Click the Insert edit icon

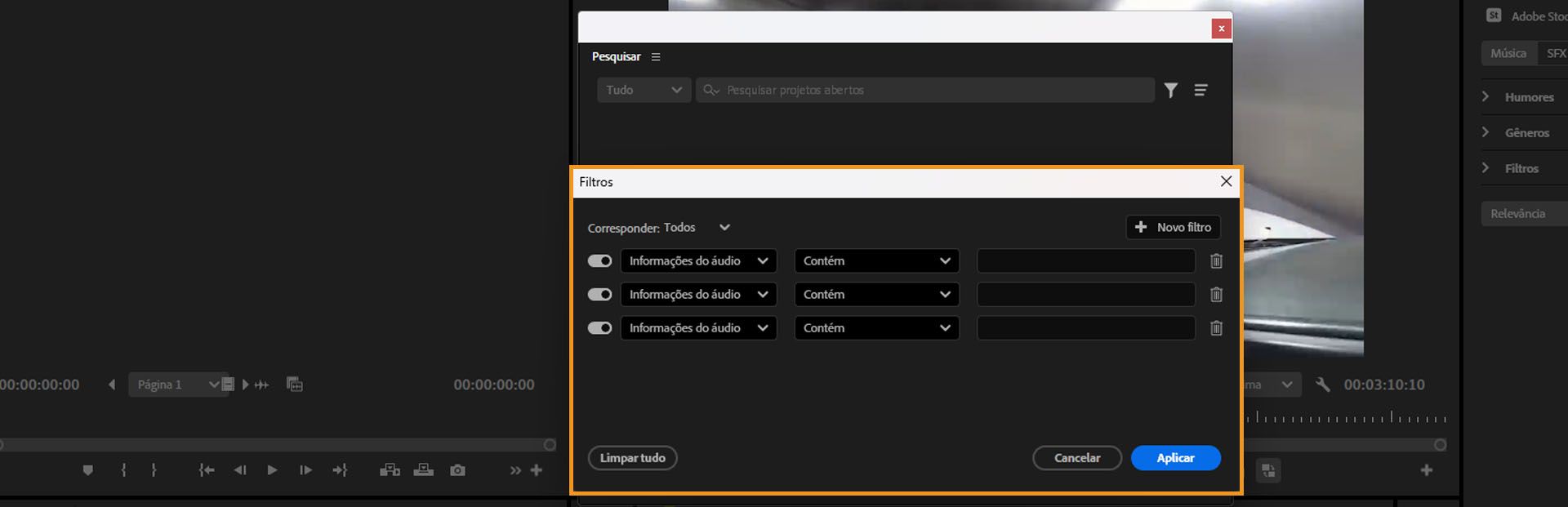390,470
